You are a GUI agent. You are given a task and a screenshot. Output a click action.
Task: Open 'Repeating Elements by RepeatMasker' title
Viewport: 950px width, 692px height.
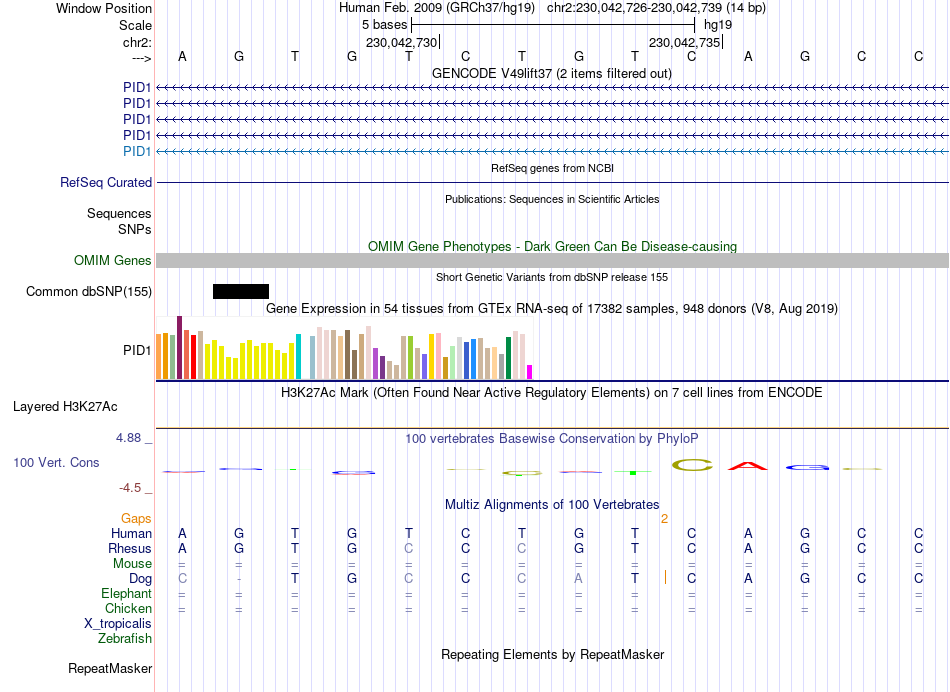pos(552,655)
